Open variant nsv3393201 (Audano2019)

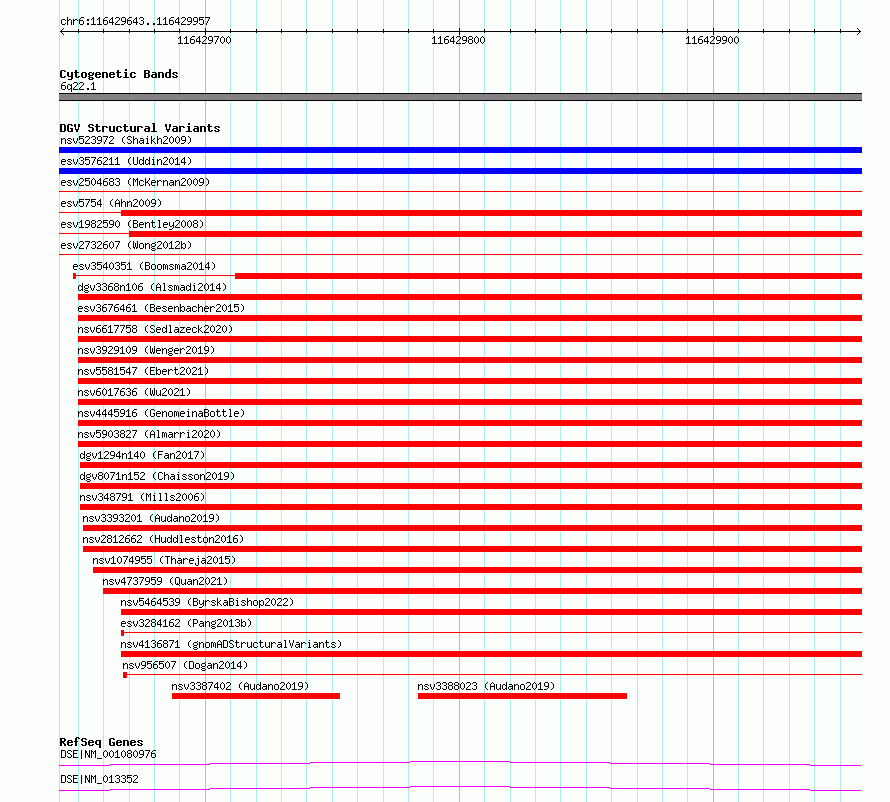(151, 518)
